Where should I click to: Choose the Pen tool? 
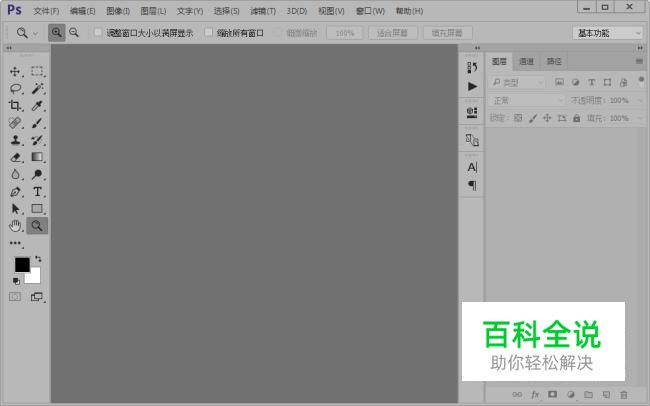pyautogui.click(x=15, y=192)
